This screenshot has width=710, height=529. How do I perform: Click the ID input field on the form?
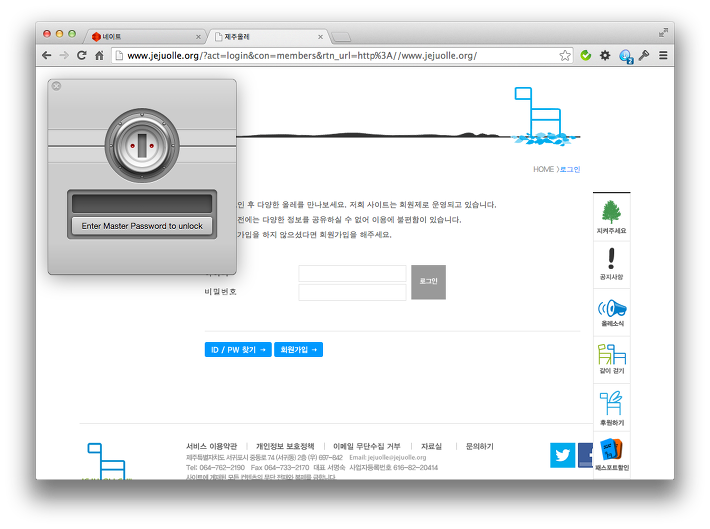click(352, 274)
